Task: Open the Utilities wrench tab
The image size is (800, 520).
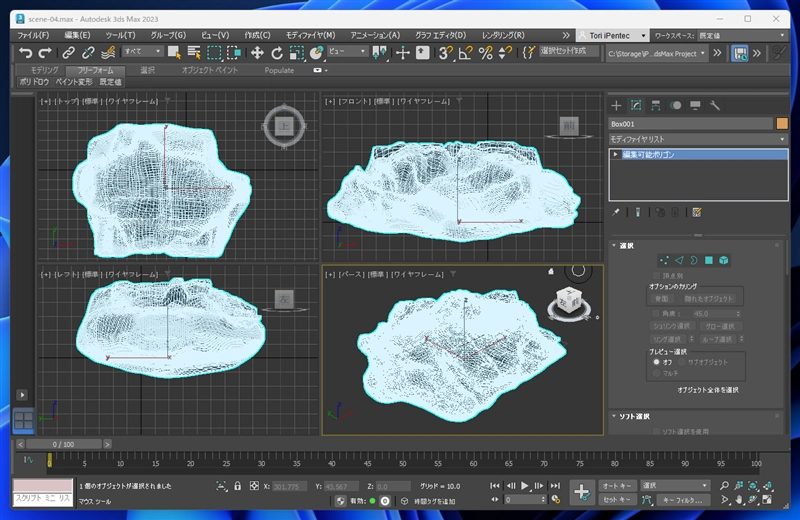Action: 715,106
